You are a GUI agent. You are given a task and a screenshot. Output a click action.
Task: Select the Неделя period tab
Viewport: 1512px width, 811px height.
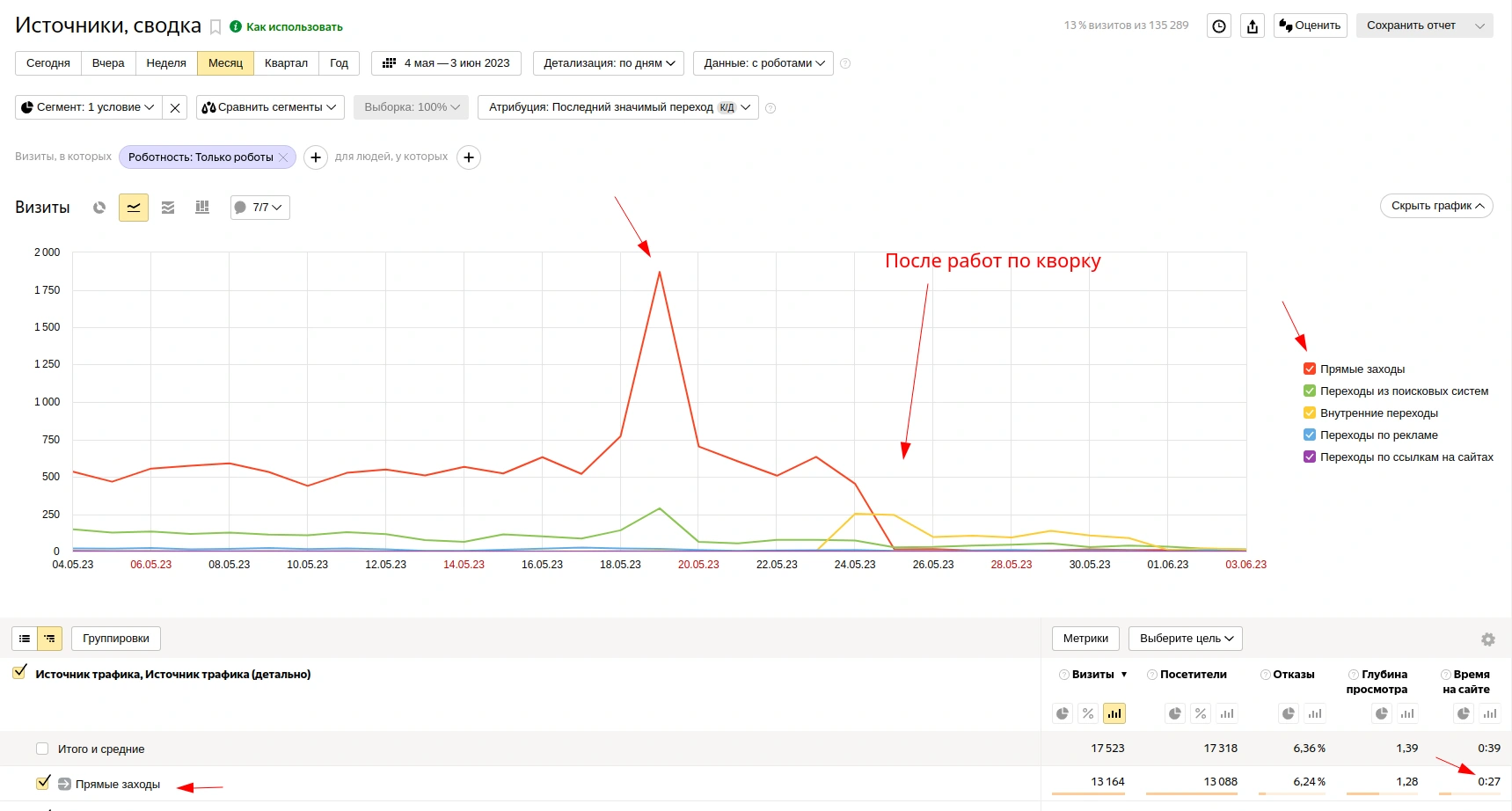tap(166, 63)
